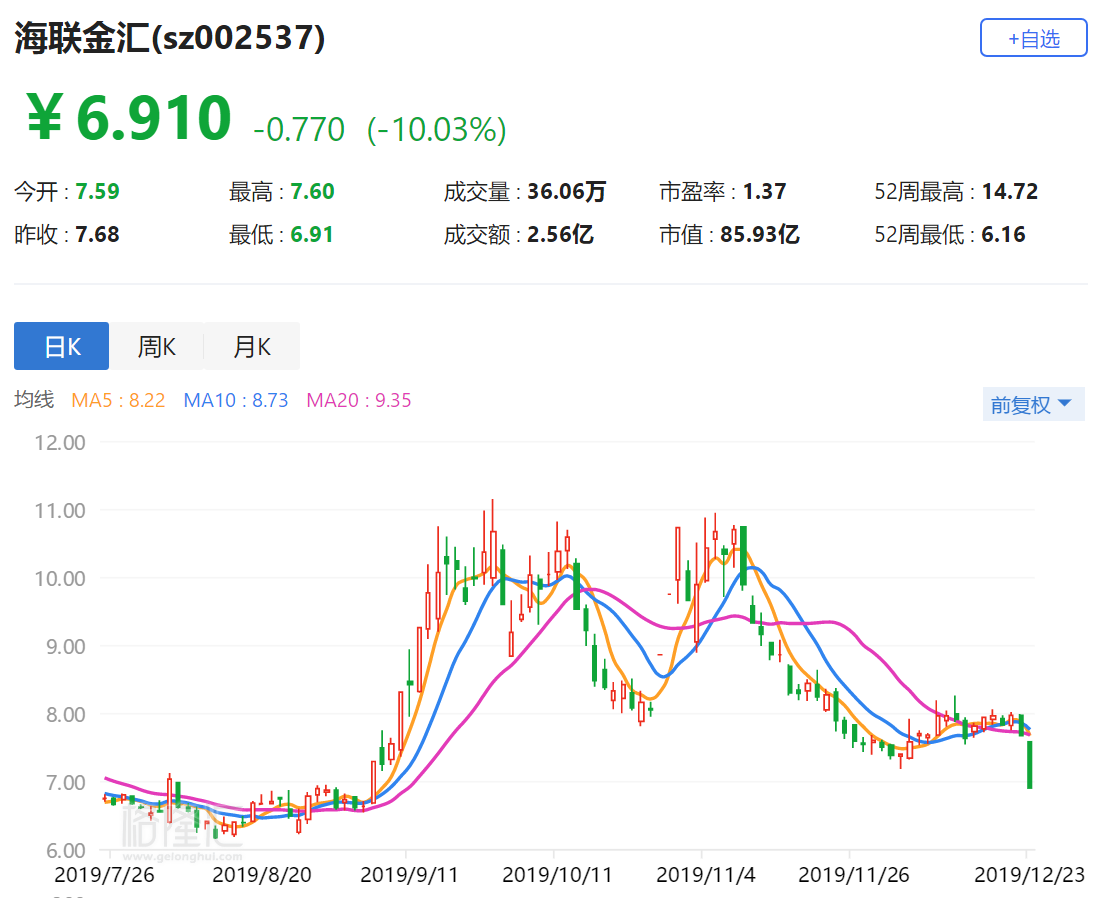The image size is (1117, 898).
Task: Click the 市值 value 85.93亿
Action: 759,234
